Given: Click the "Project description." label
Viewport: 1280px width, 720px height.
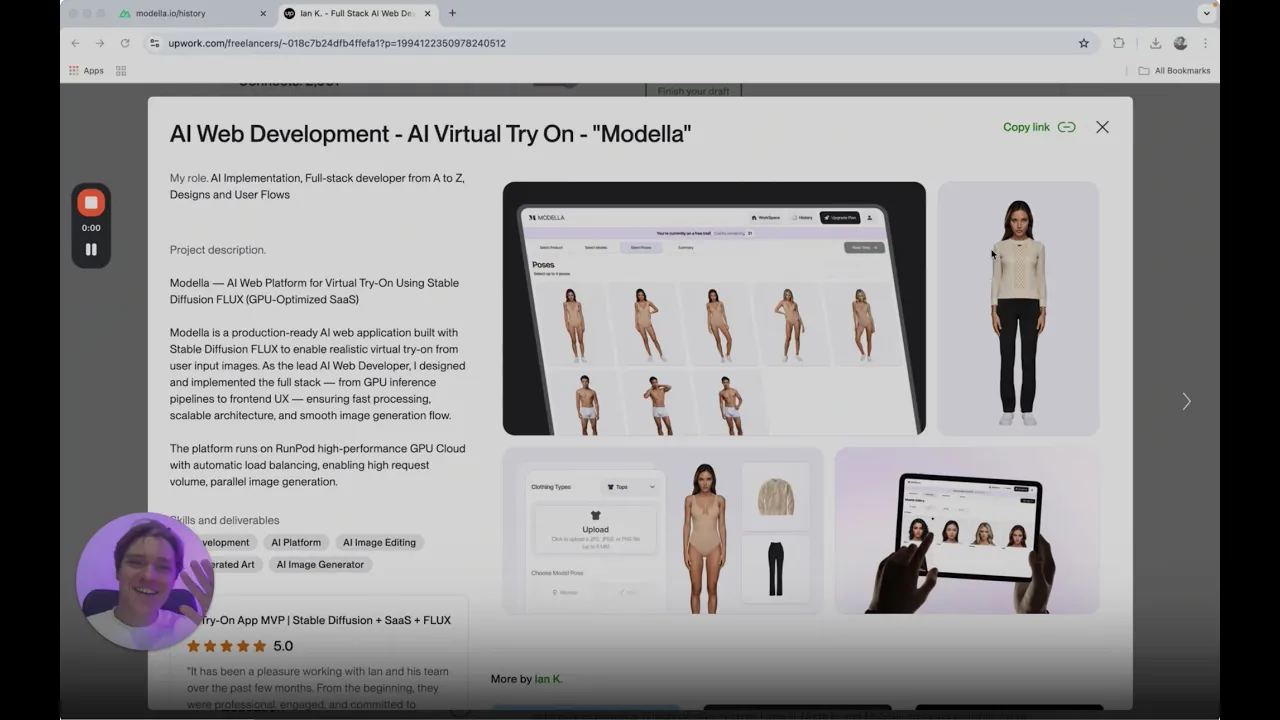Looking at the screenshot, I should [x=218, y=250].
